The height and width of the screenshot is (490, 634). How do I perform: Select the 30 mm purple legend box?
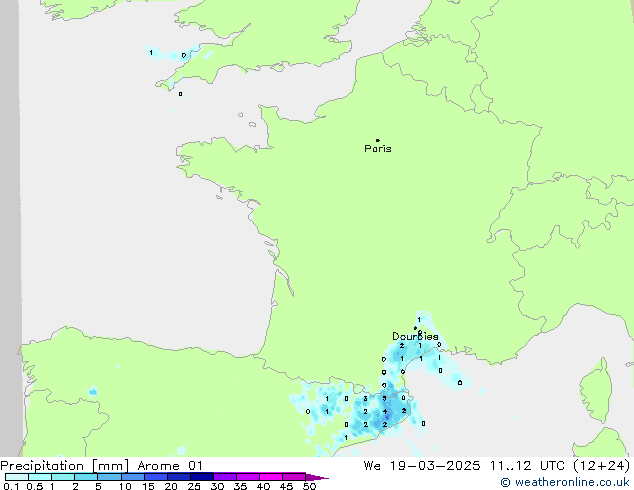[225, 477]
